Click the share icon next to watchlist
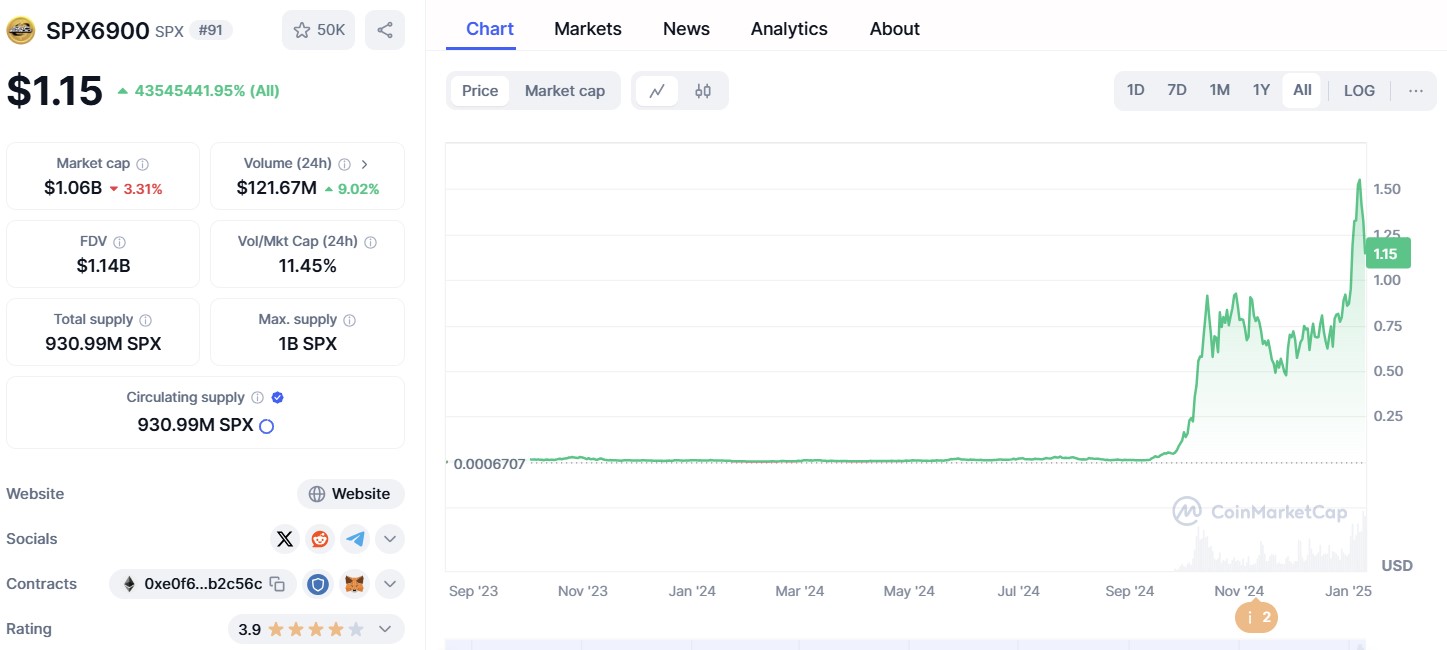 click(385, 30)
